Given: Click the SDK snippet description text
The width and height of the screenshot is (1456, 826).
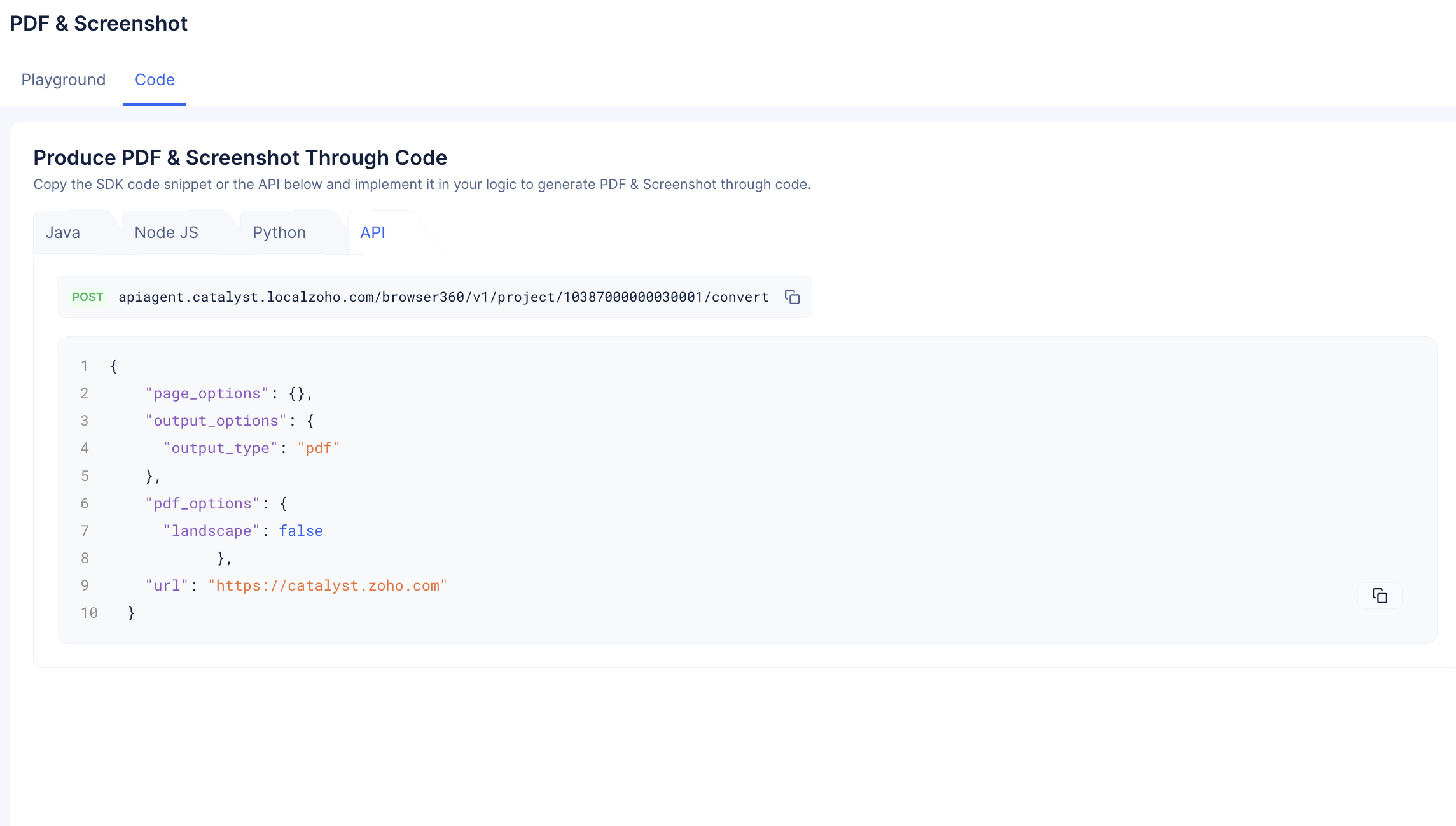Looking at the screenshot, I should pos(422,184).
